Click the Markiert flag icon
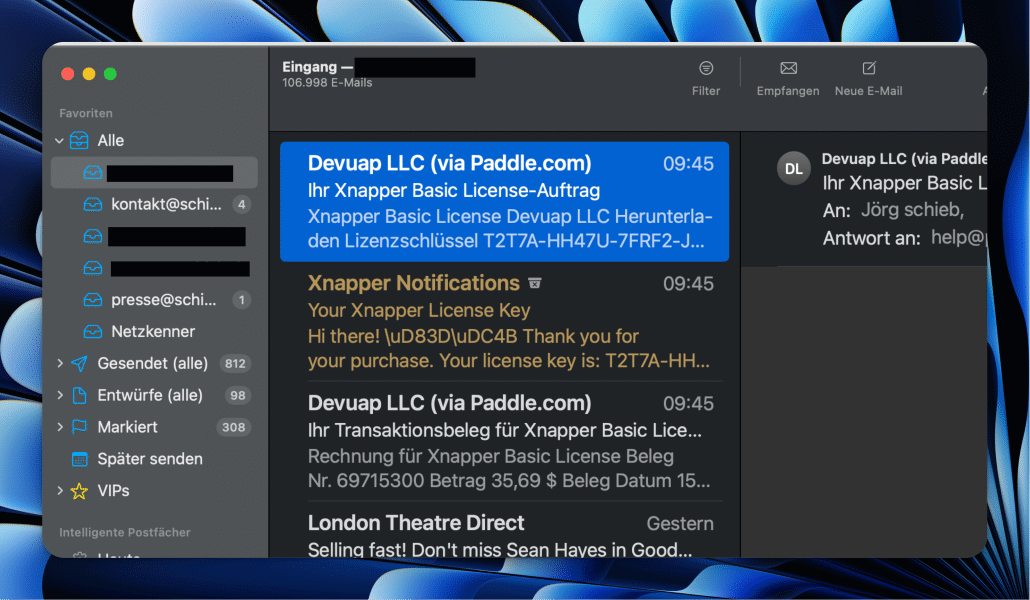The width and height of the screenshot is (1030, 600). [x=79, y=427]
